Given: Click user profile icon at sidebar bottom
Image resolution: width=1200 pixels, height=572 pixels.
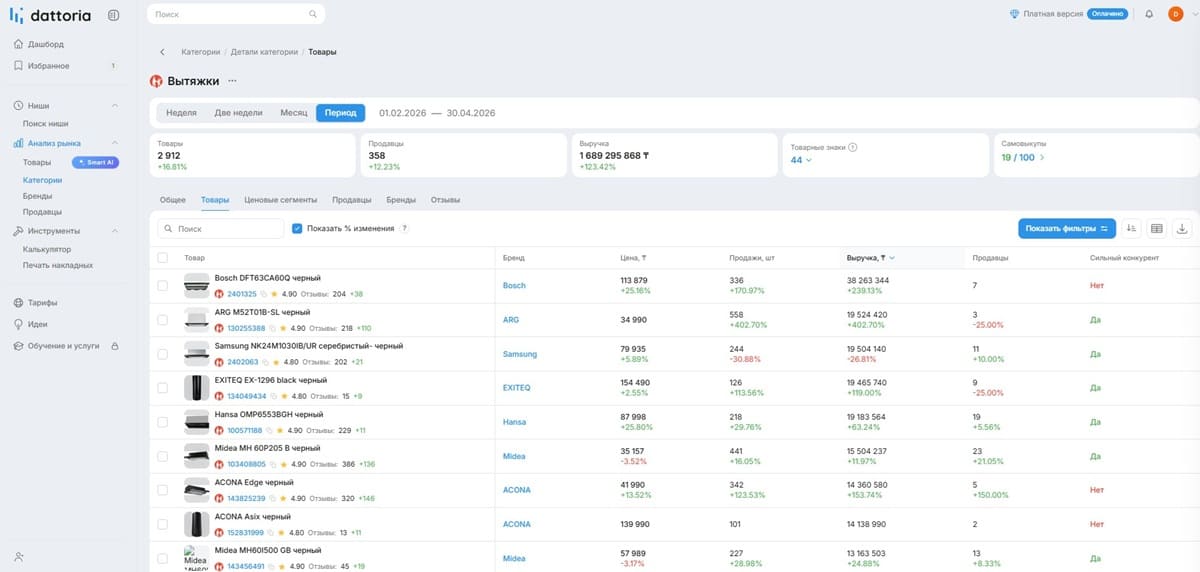Looking at the screenshot, I should (19, 556).
